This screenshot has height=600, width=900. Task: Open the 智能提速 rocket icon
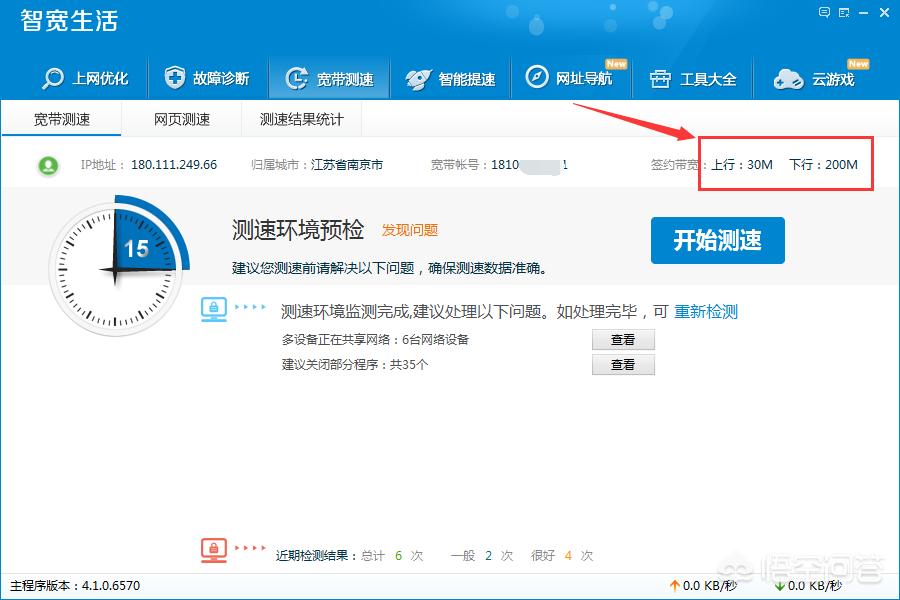pos(418,79)
